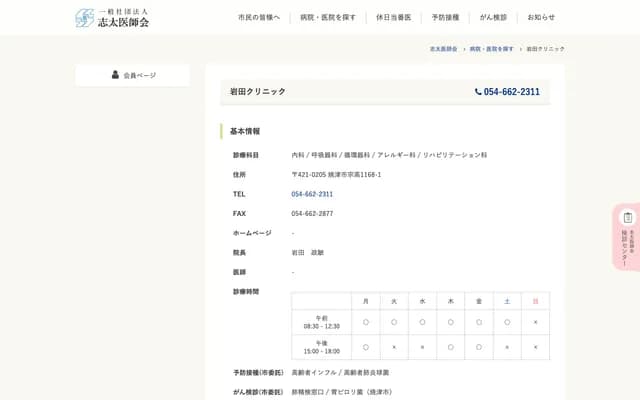This screenshot has width=640, height=400.
Task: Click 岩田クリニック breadcrumb text
Action: pos(545,49)
